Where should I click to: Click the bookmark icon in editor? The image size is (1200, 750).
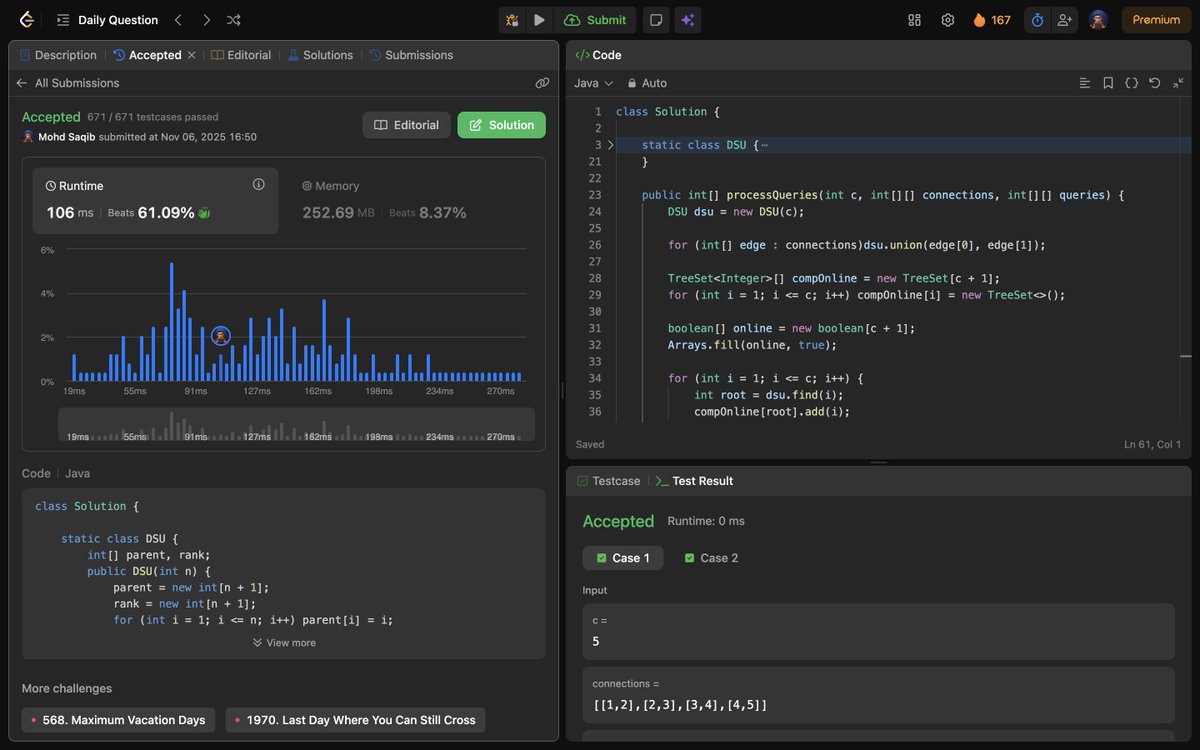point(1108,83)
